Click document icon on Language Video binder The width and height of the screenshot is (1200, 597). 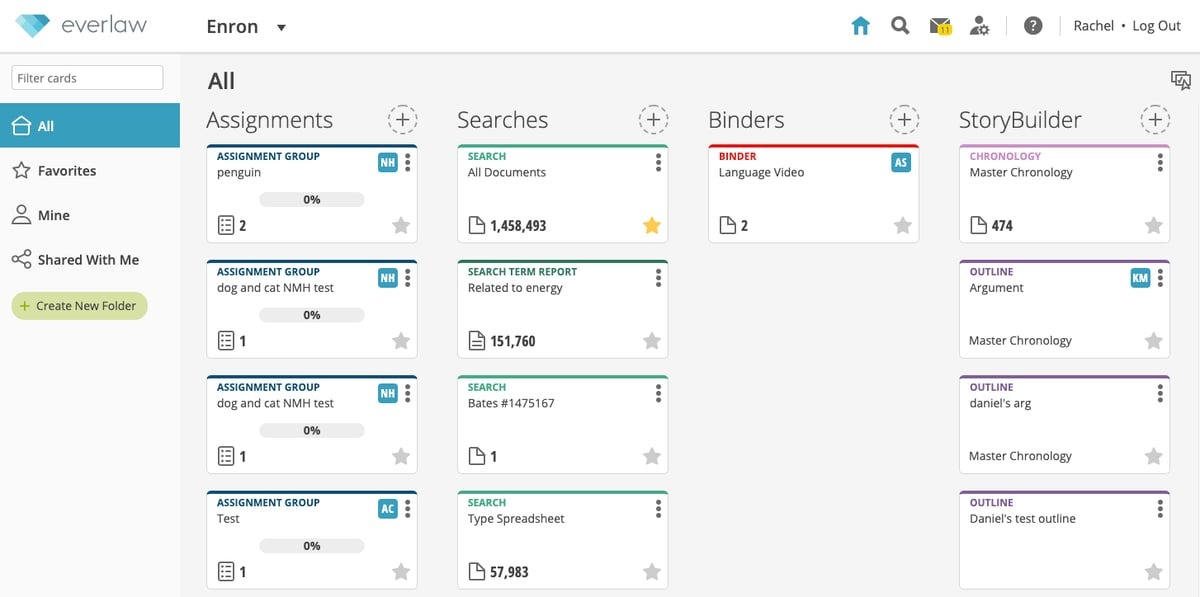click(728, 226)
